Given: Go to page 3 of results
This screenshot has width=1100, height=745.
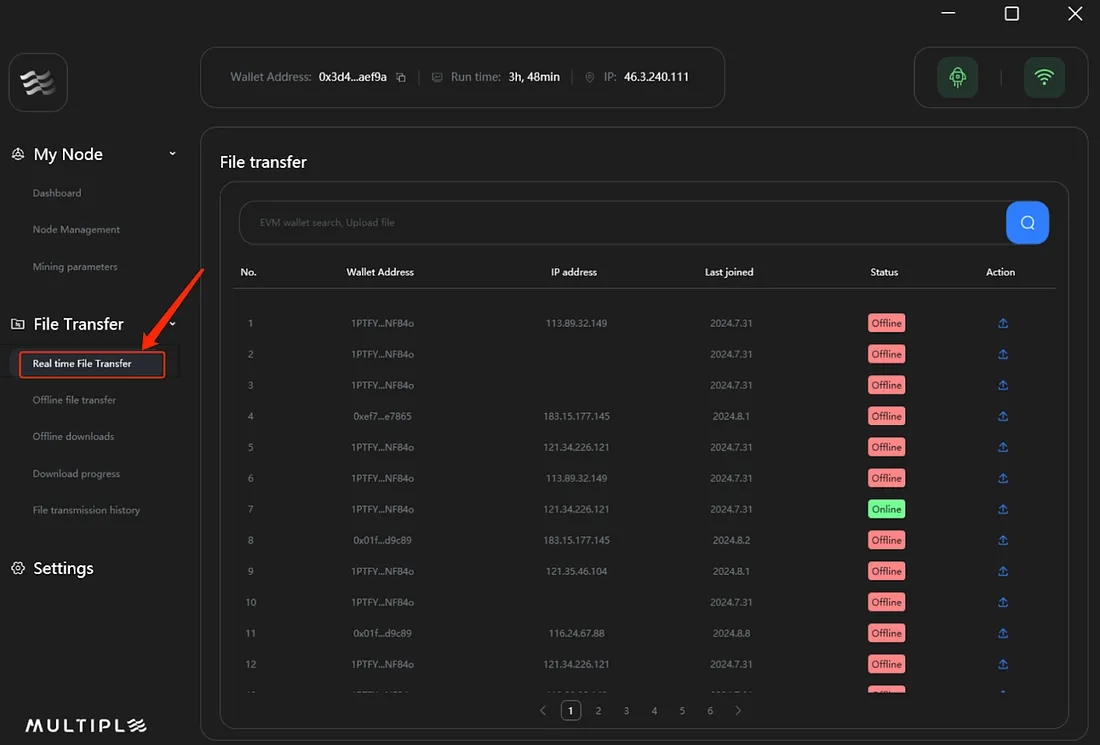Looking at the screenshot, I should (626, 711).
